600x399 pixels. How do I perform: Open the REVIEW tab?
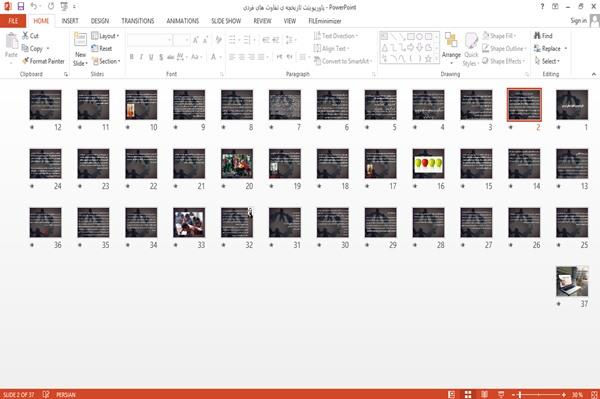[x=262, y=21]
